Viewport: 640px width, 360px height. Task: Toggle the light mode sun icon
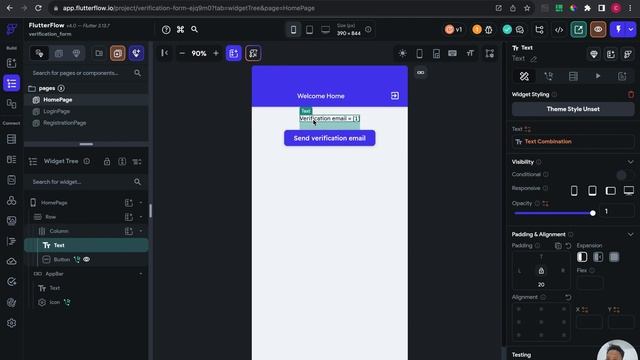point(402,53)
